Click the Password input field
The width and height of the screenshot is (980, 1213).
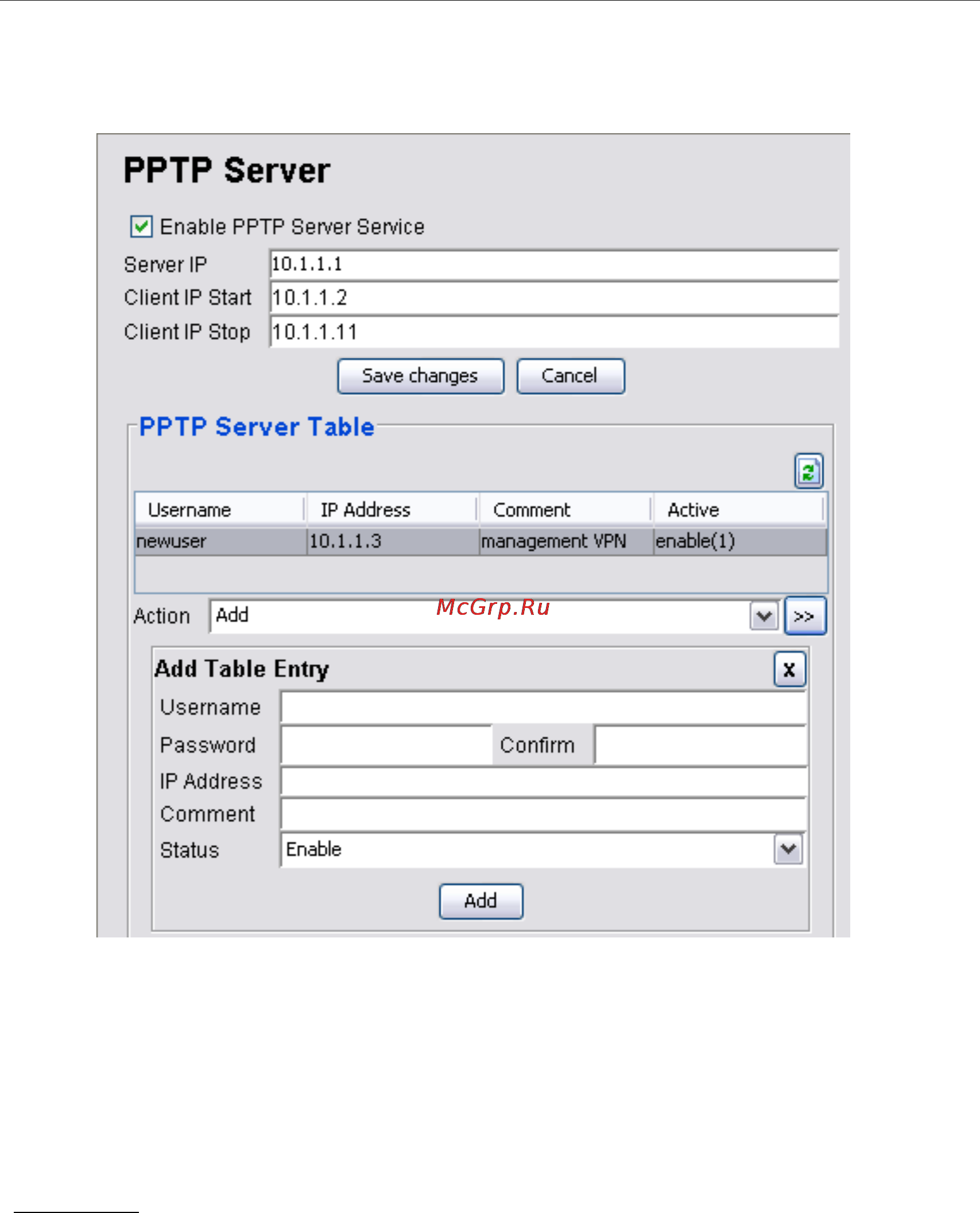(x=386, y=745)
